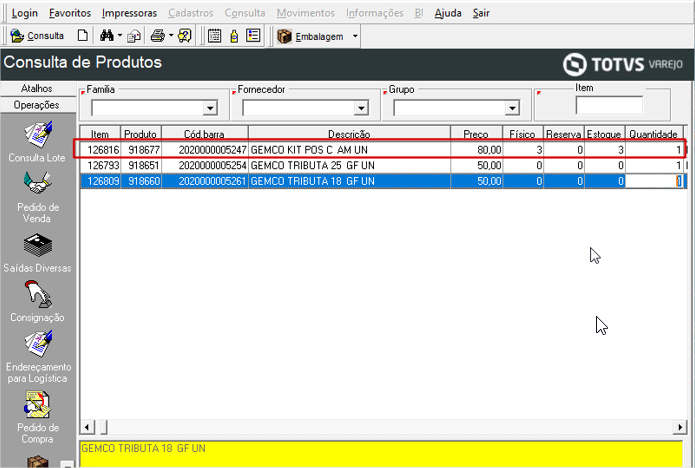Click the Cód.barra column header
Screen dimensions: 695x468
click(205, 134)
